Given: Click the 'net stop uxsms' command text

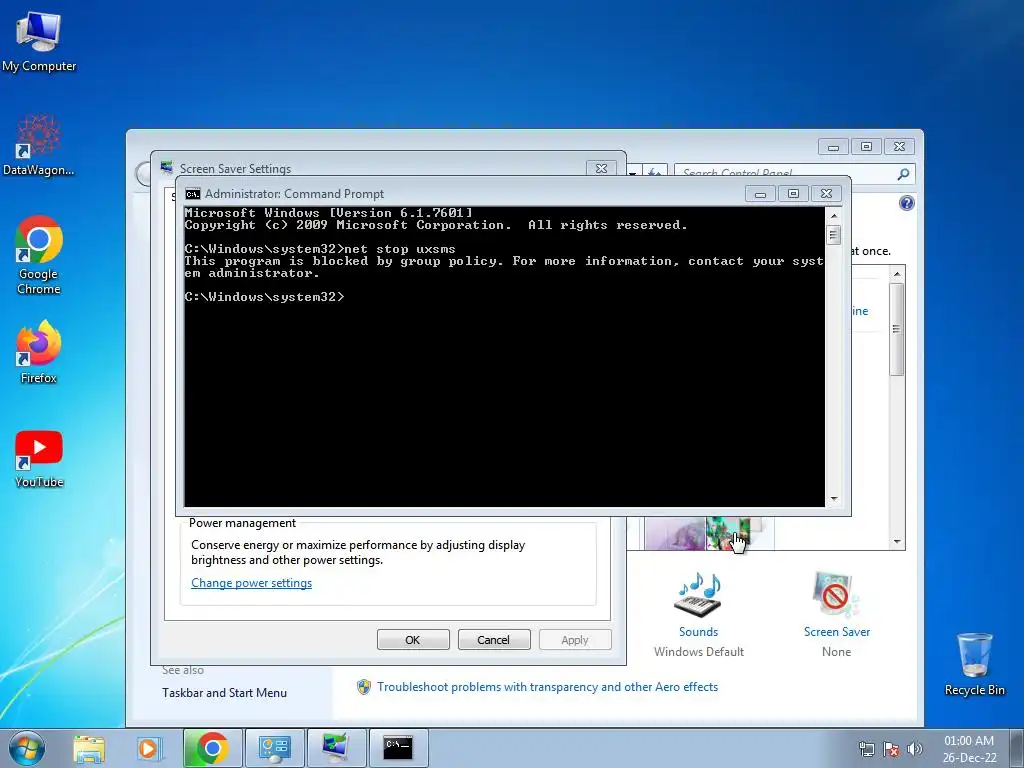Looking at the screenshot, I should 400,249.
